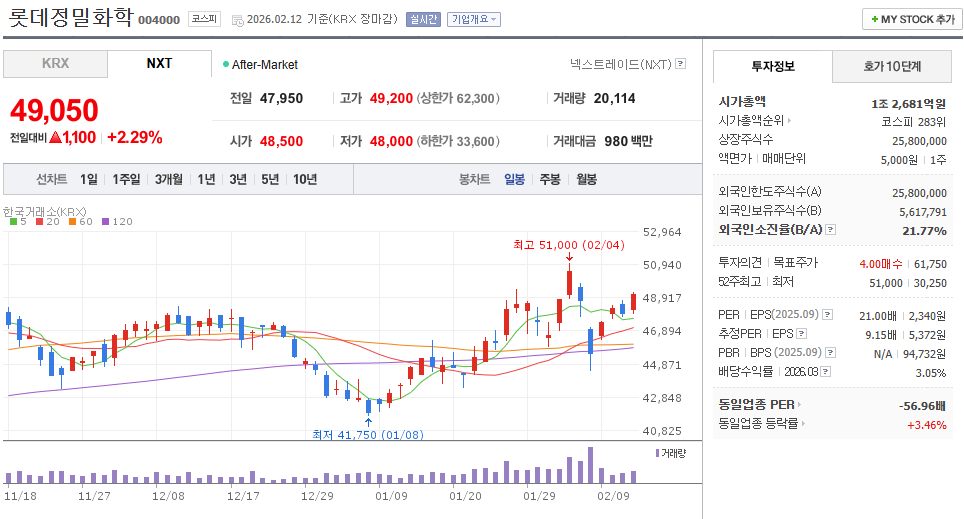Select 10년 line chart range
964x519 pixels.
305,180
